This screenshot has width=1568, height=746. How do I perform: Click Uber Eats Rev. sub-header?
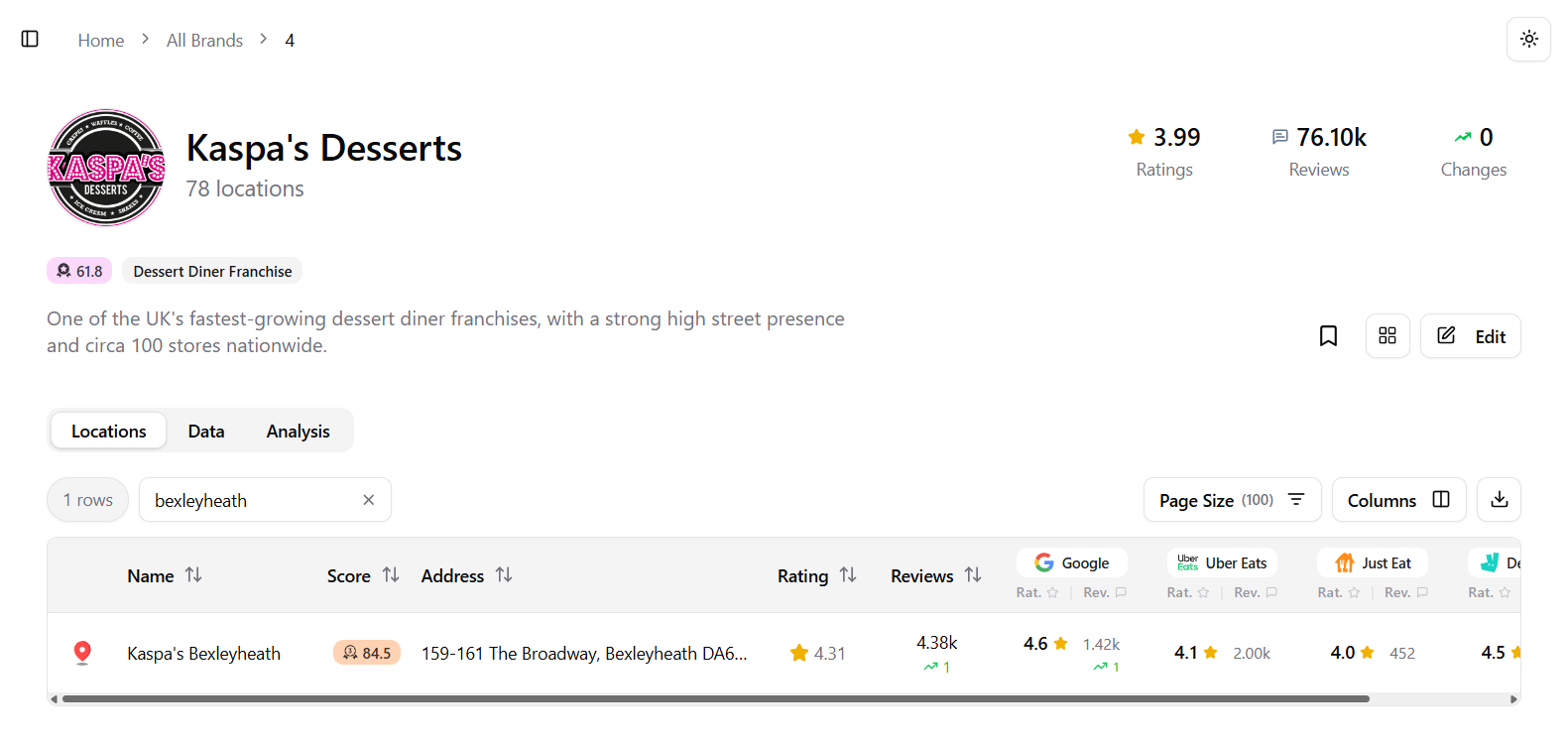click(x=1256, y=592)
